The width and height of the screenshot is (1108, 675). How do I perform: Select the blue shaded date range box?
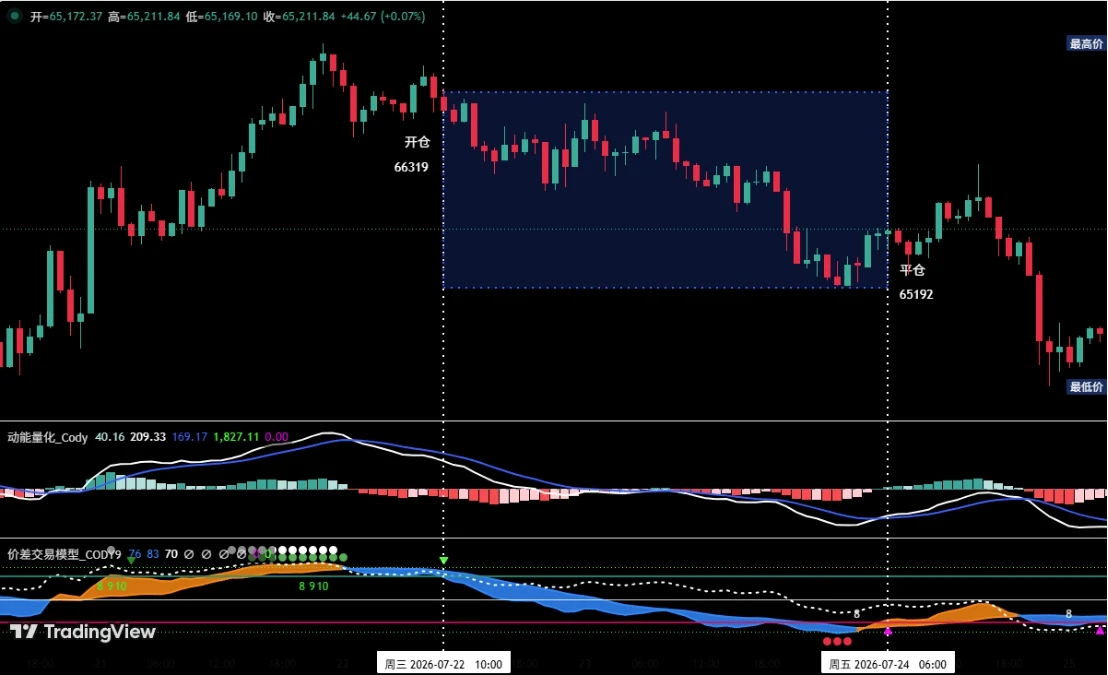[665, 189]
